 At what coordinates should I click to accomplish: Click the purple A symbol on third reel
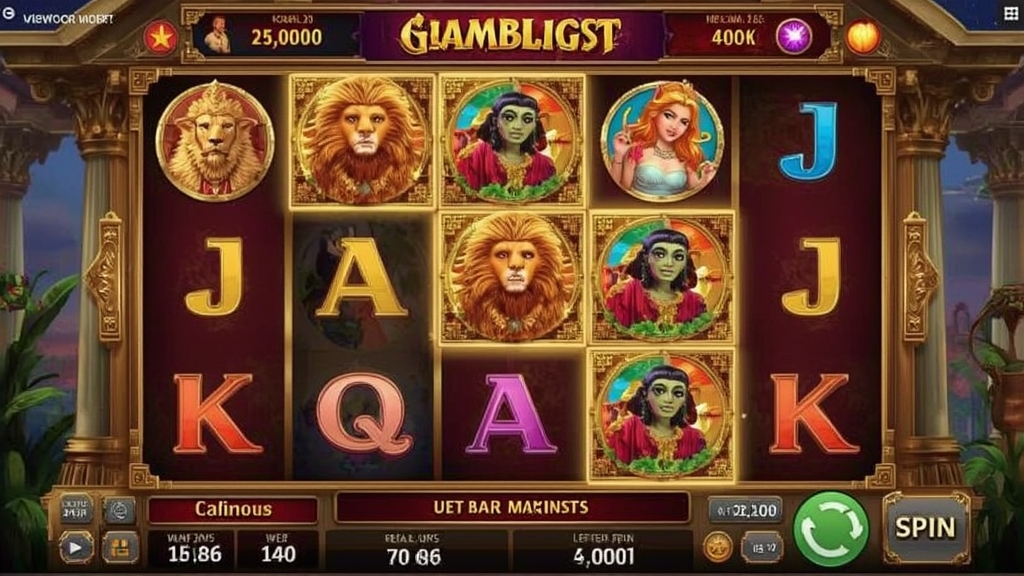pyautogui.click(x=511, y=415)
